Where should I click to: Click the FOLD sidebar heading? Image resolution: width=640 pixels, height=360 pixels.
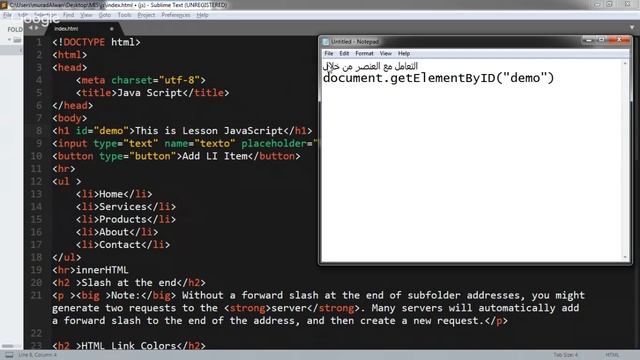pos(15,29)
